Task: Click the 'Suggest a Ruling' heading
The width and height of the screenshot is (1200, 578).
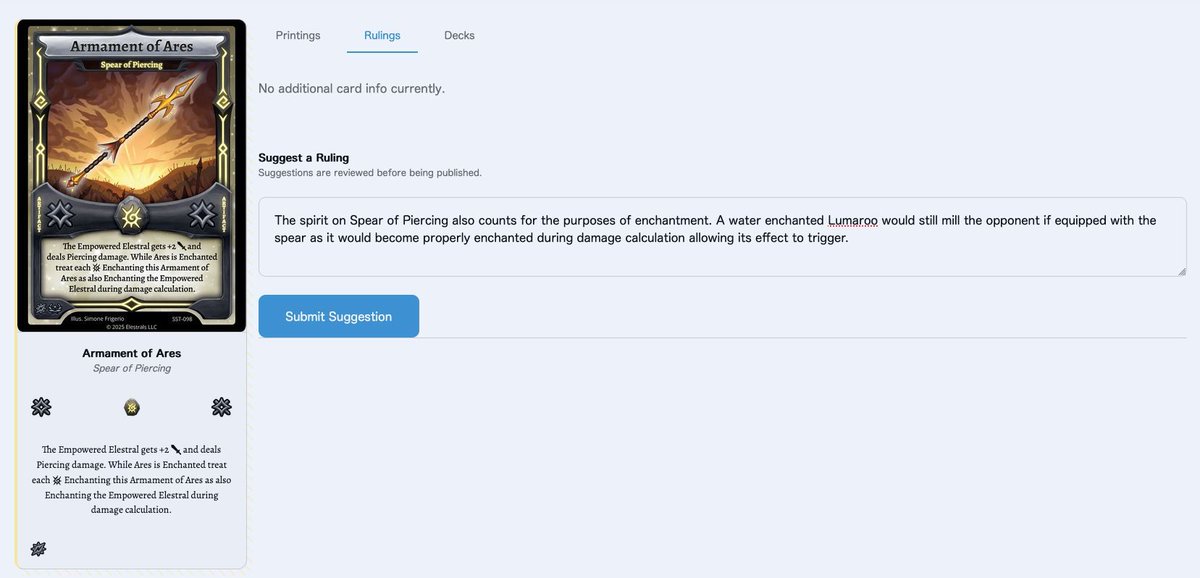Action: point(304,158)
